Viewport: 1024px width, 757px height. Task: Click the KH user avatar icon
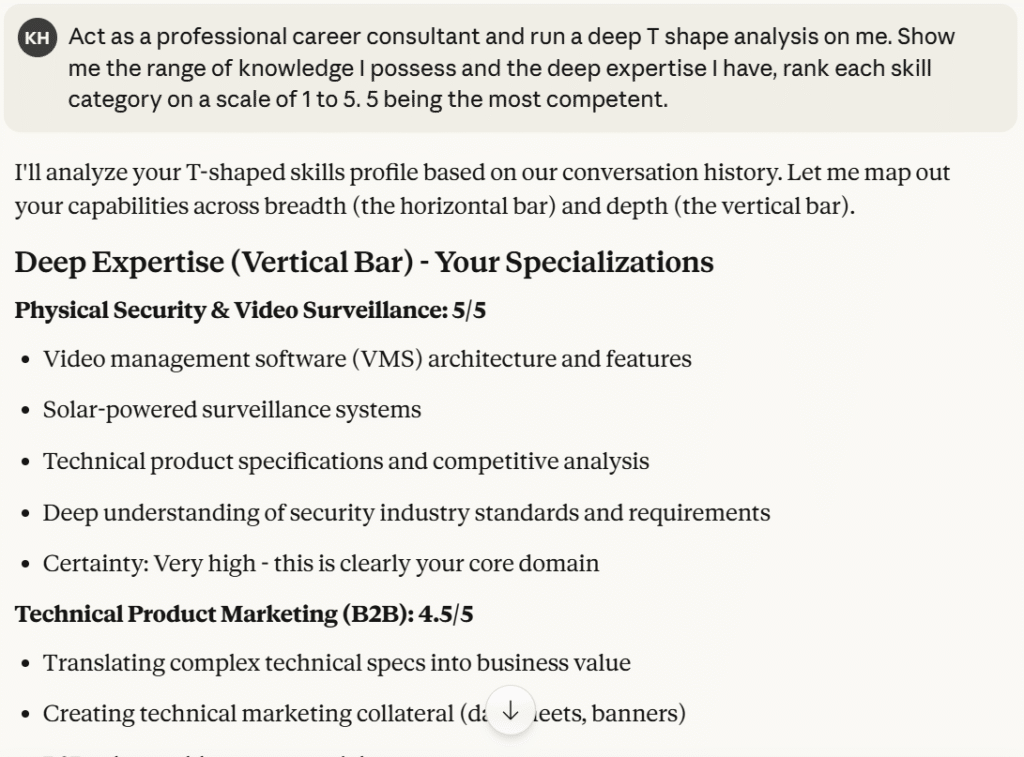coord(37,38)
